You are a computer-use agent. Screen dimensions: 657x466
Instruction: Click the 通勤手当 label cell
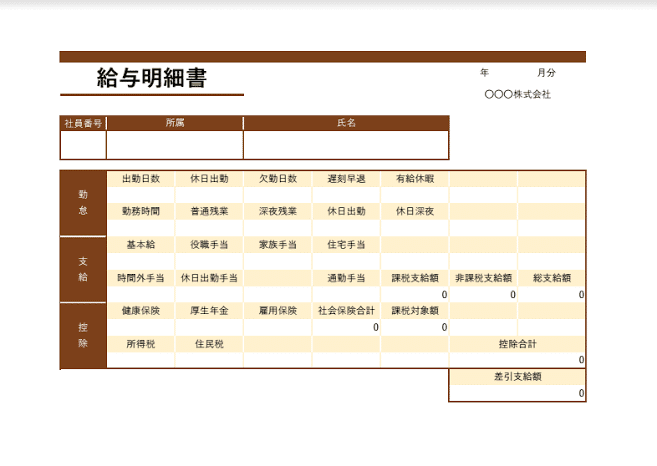[346, 278]
